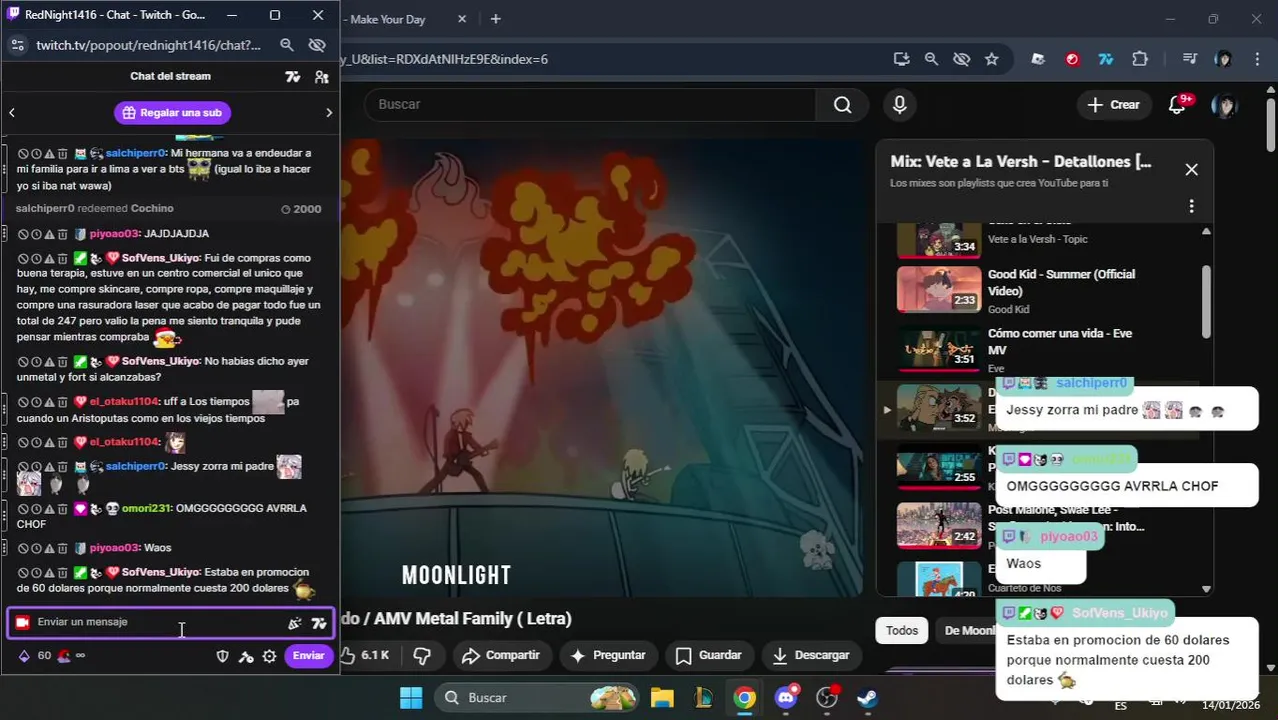Click Compartir share button
The height and width of the screenshot is (720, 1278).
click(501, 655)
